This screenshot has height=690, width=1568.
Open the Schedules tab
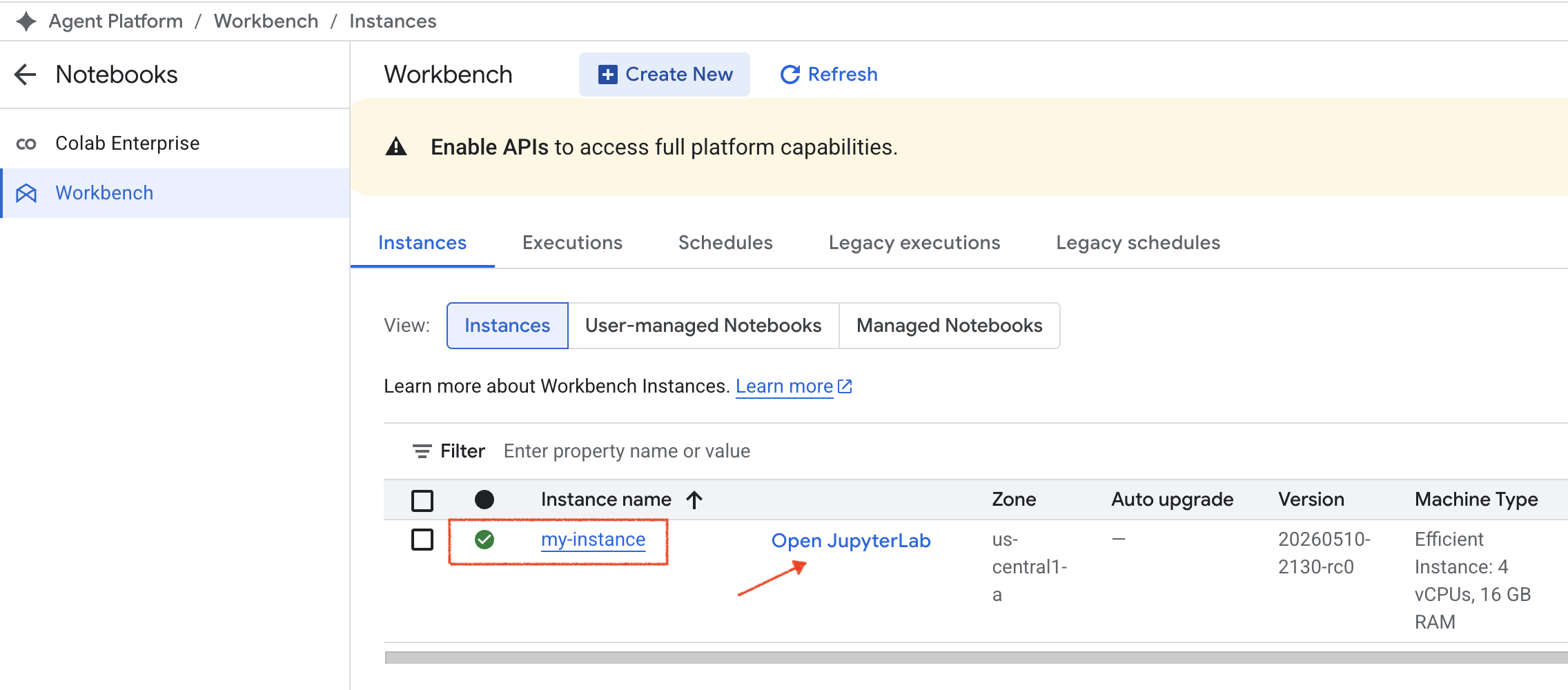(x=725, y=243)
